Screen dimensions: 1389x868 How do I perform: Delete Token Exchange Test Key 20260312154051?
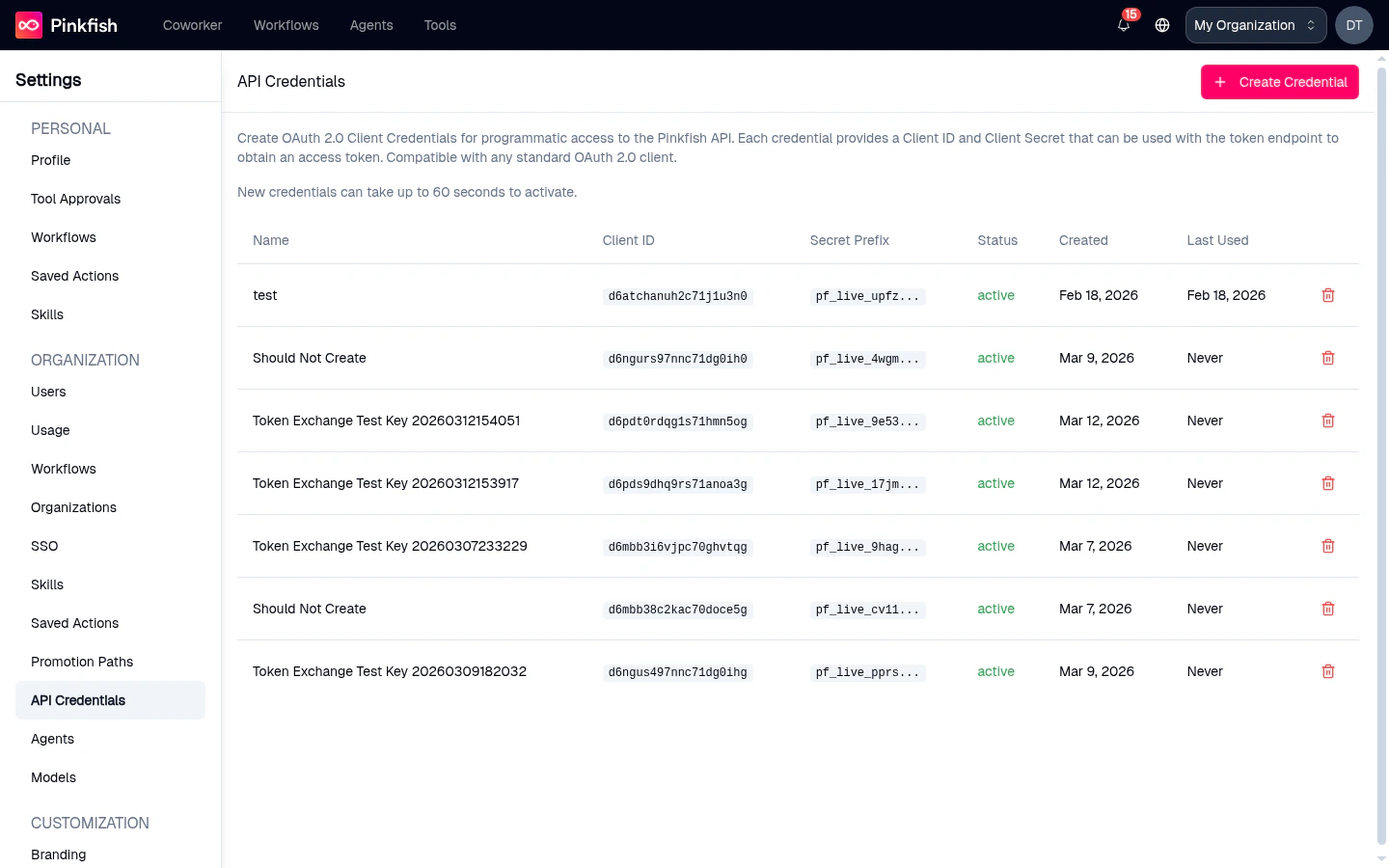coord(1328,420)
